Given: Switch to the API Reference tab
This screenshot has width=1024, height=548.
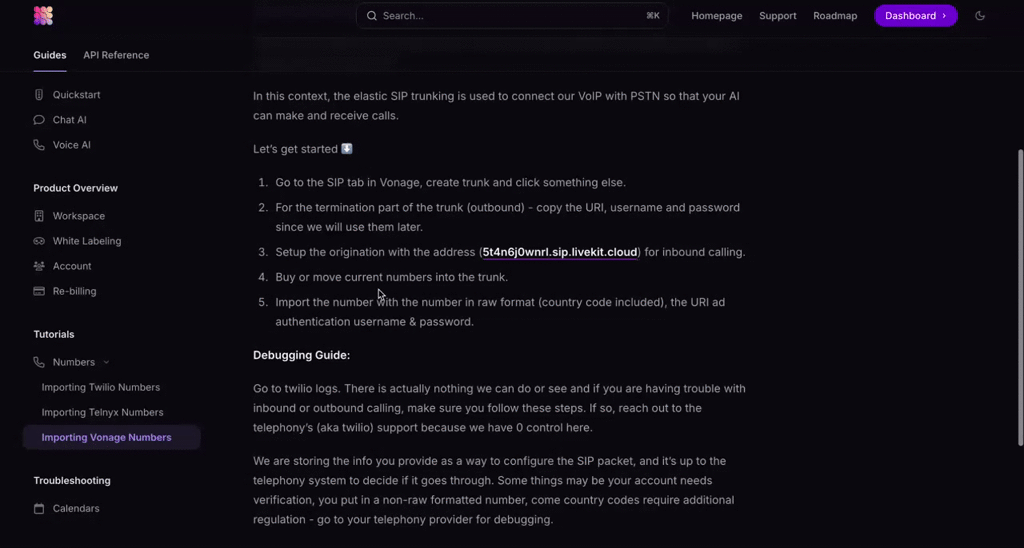Looking at the screenshot, I should click(116, 55).
